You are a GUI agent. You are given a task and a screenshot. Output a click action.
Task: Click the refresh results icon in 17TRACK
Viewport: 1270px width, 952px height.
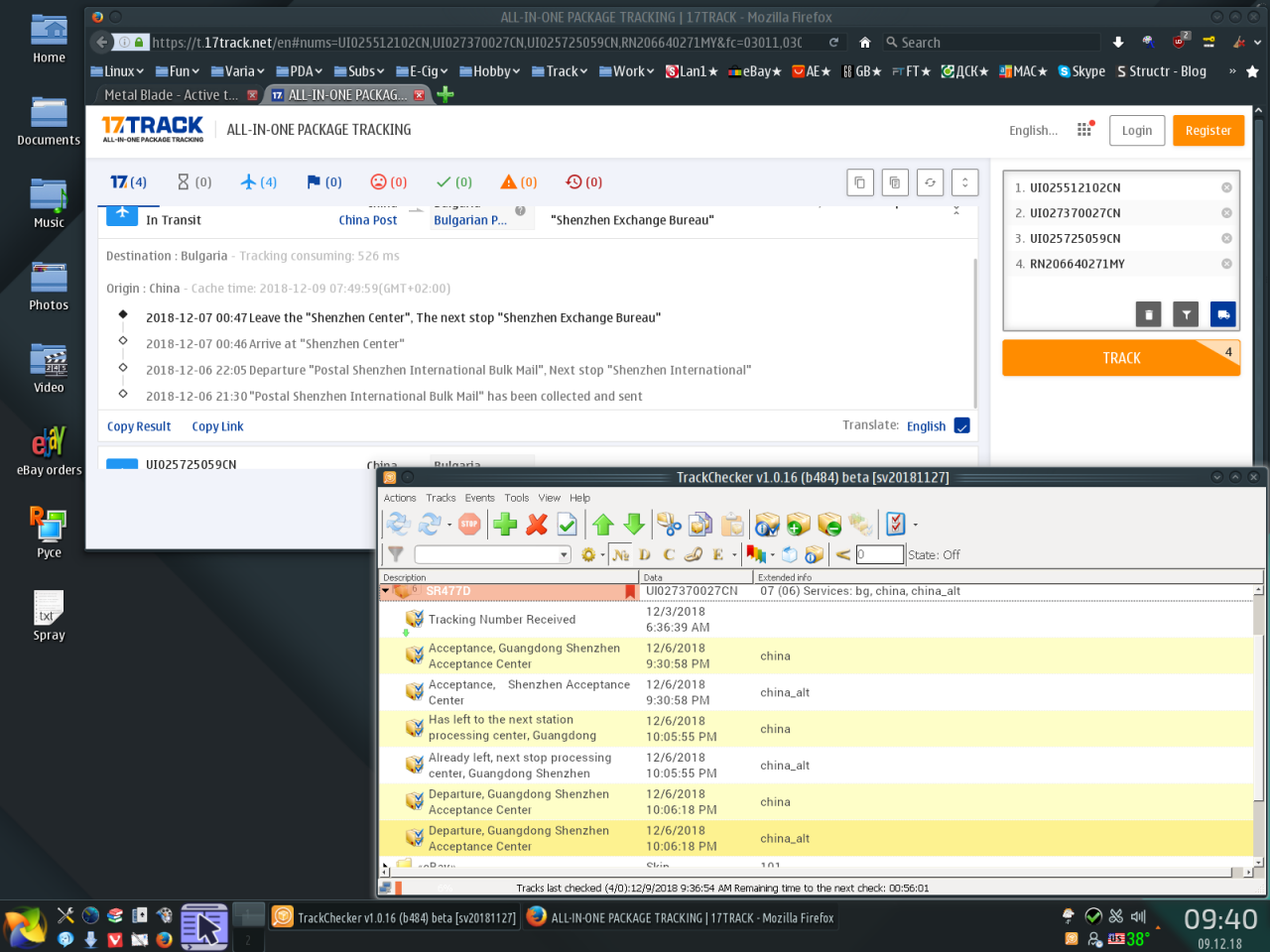pos(930,182)
